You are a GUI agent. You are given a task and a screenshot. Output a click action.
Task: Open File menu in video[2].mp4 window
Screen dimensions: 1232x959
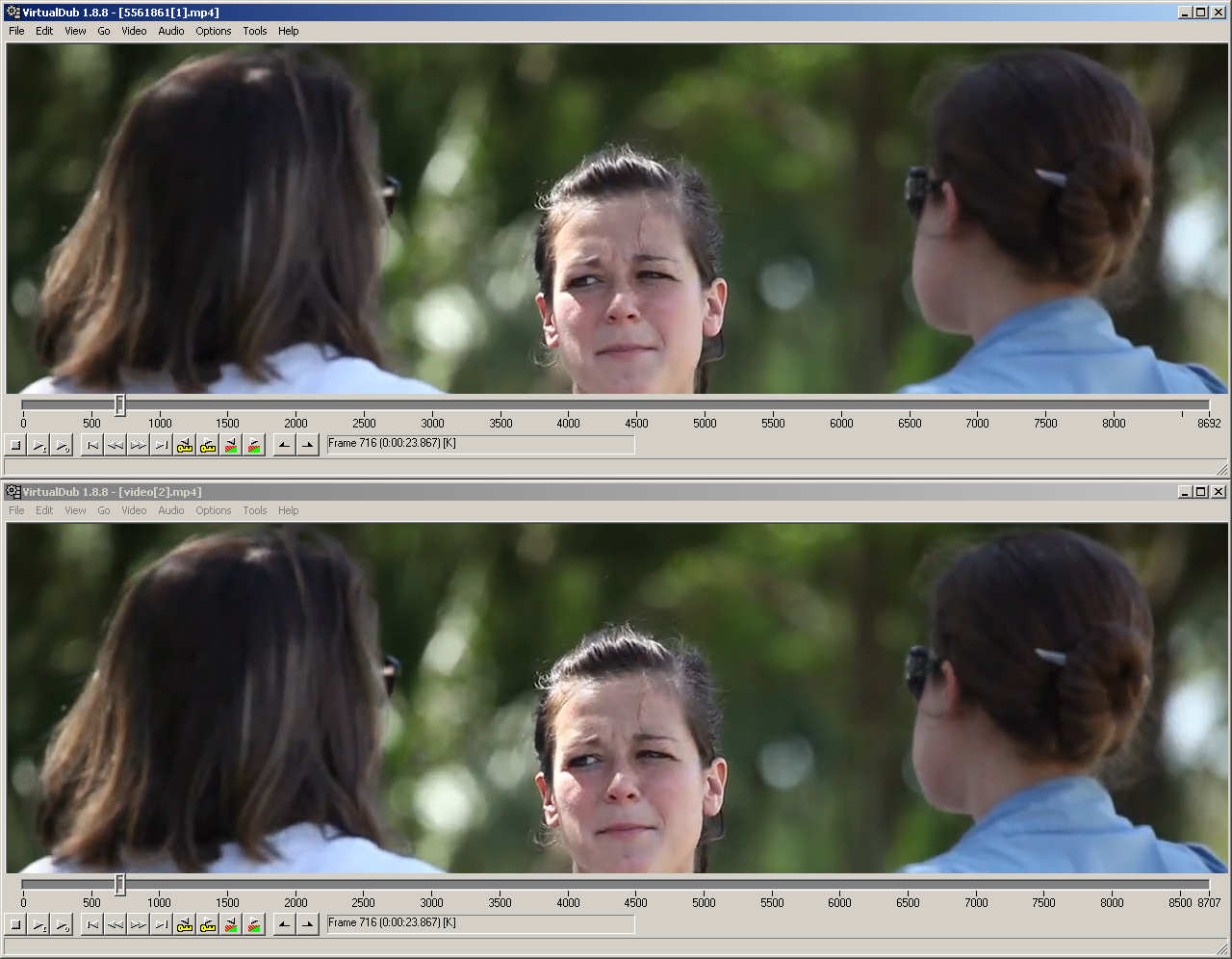point(16,510)
